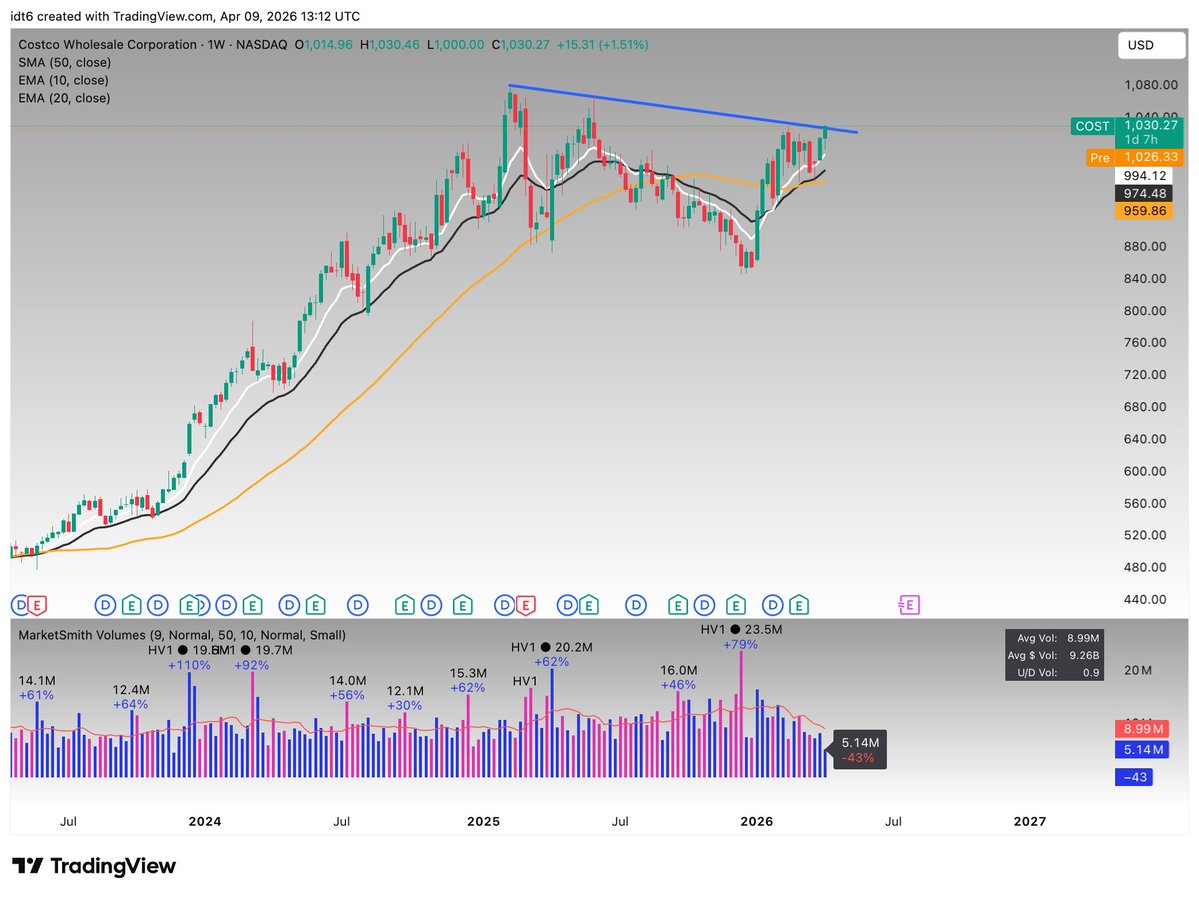Click the +92% volume change label

(252, 665)
